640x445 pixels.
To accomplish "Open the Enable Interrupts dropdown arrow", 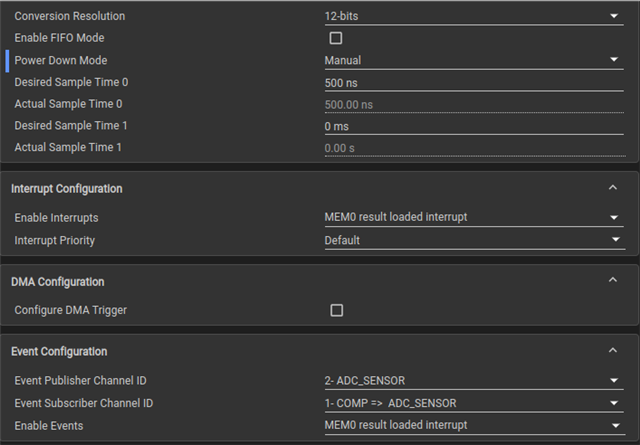I will 614,218.
